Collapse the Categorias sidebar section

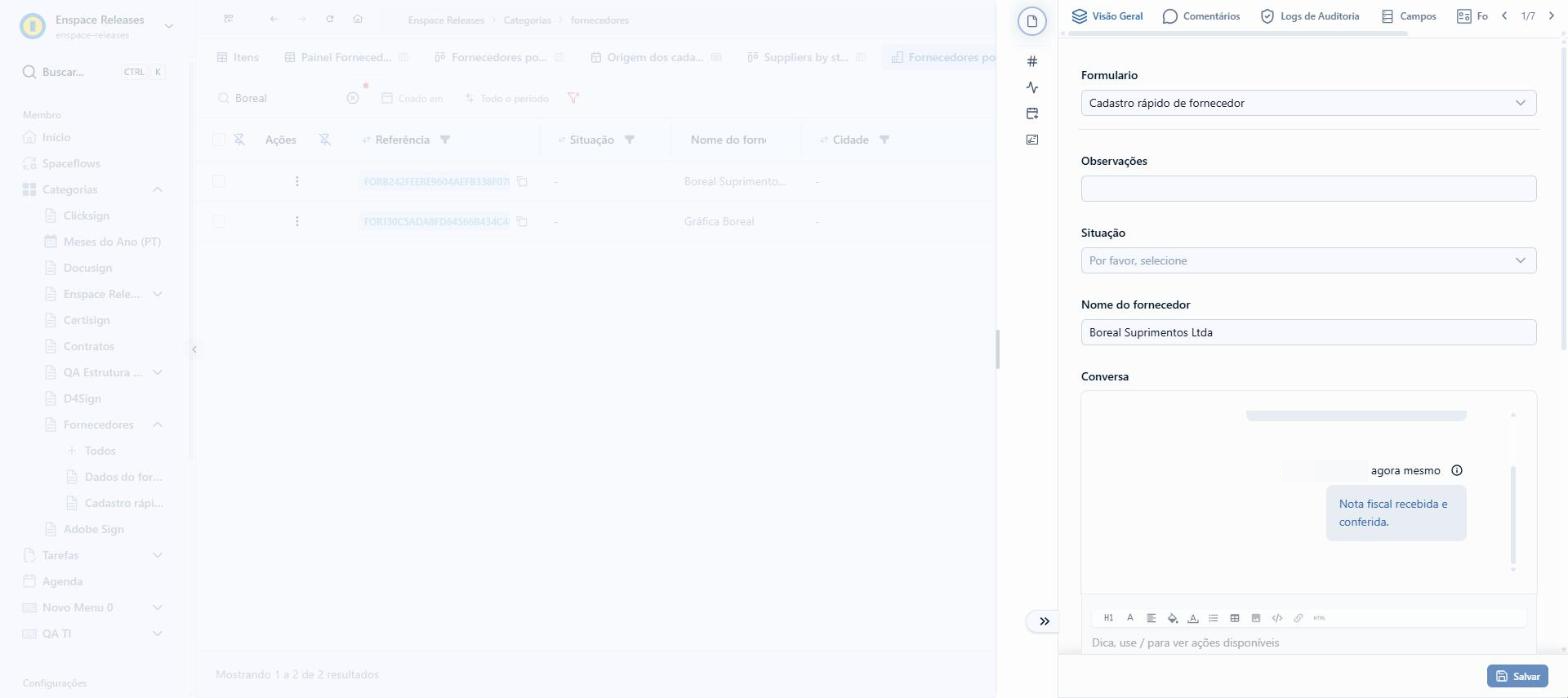pyautogui.click(x=157, y=190)
